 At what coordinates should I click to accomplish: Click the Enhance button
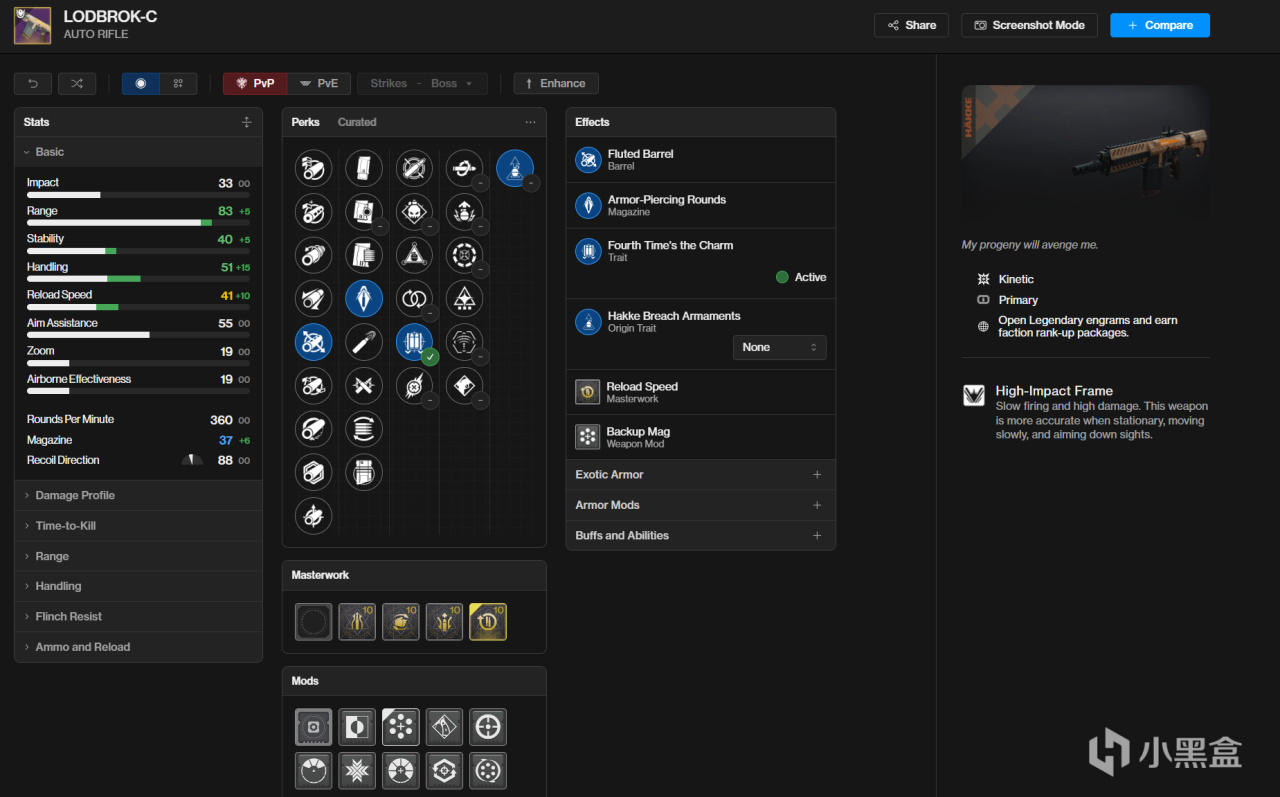pyautogui.click(x=556, y=83)
